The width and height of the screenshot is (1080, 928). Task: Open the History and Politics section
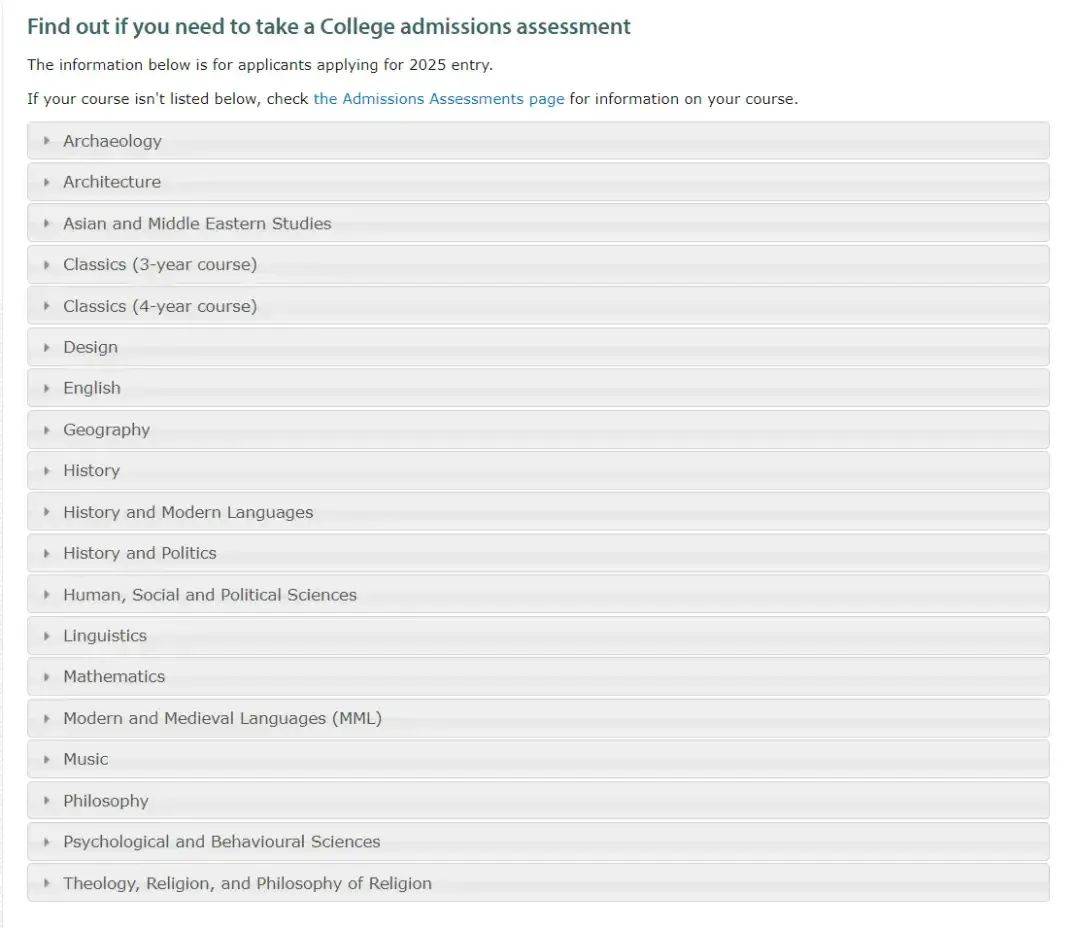tap(140, 553)
